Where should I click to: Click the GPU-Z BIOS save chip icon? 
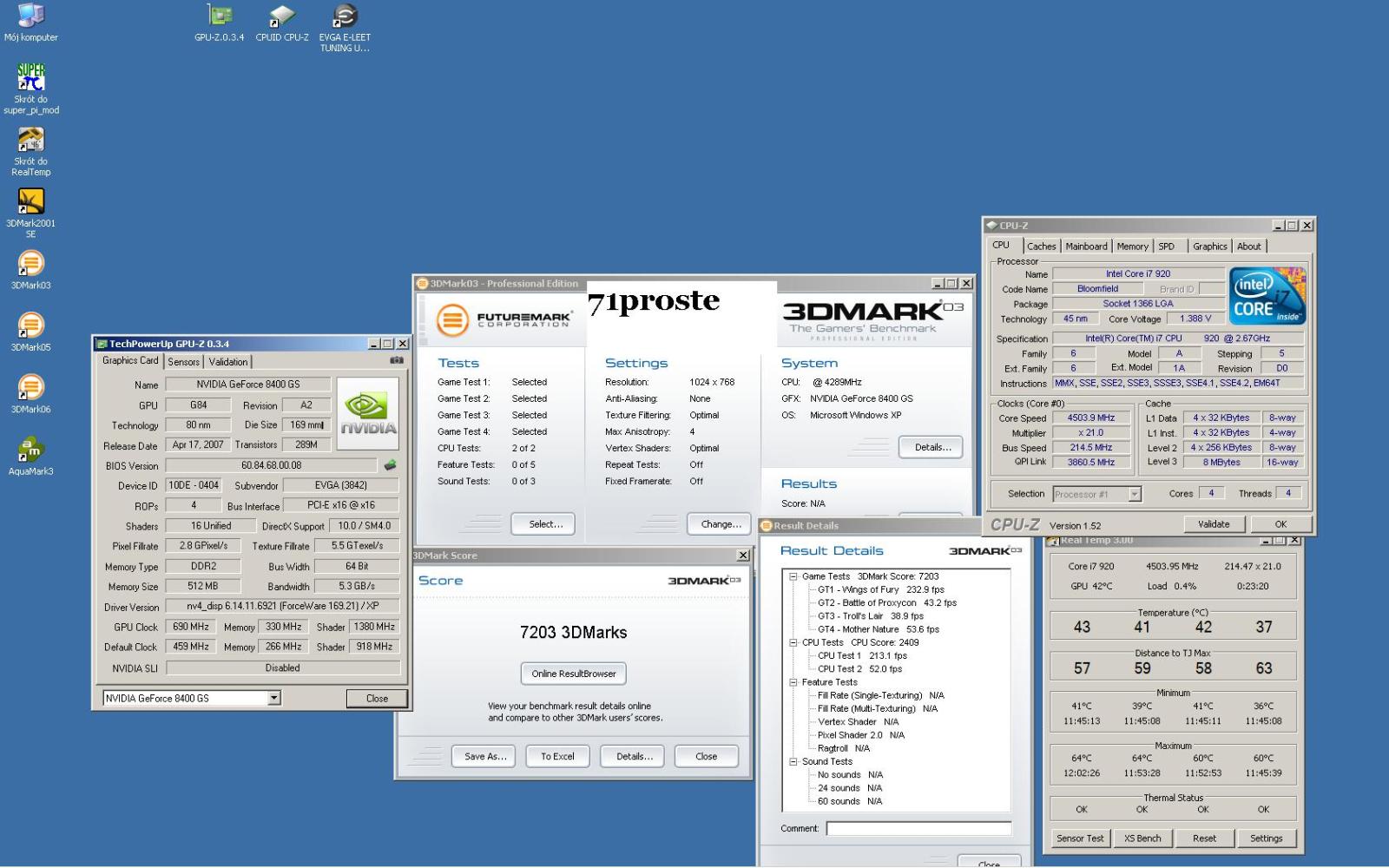point(390,465)
